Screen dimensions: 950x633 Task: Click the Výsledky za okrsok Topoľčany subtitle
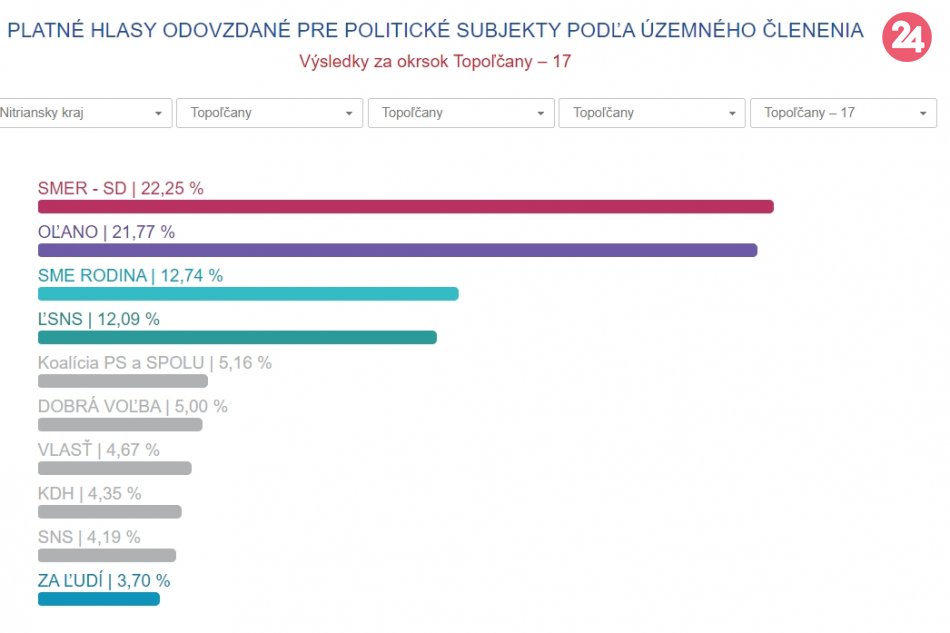[x=435, y=61]
